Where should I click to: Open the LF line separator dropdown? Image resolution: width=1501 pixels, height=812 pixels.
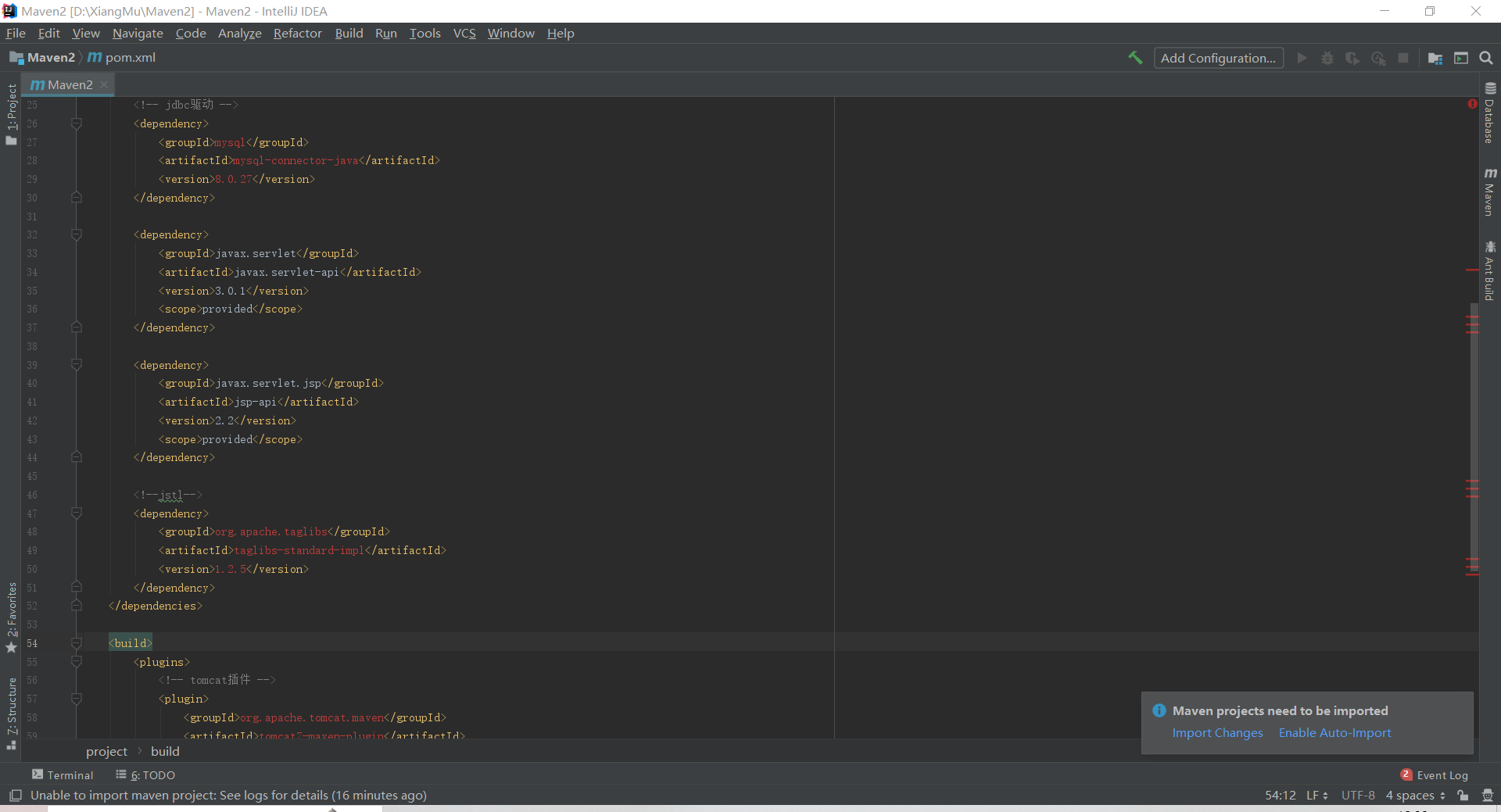coord(1317,796)
